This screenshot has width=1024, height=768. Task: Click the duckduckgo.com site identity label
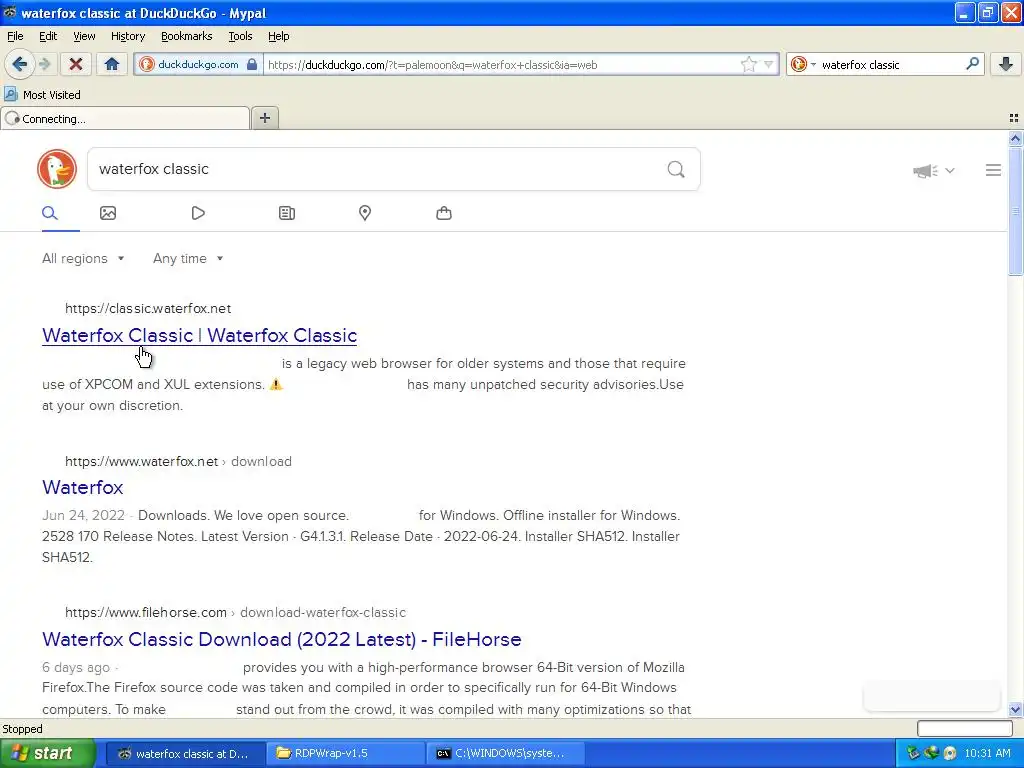[198, 64]
